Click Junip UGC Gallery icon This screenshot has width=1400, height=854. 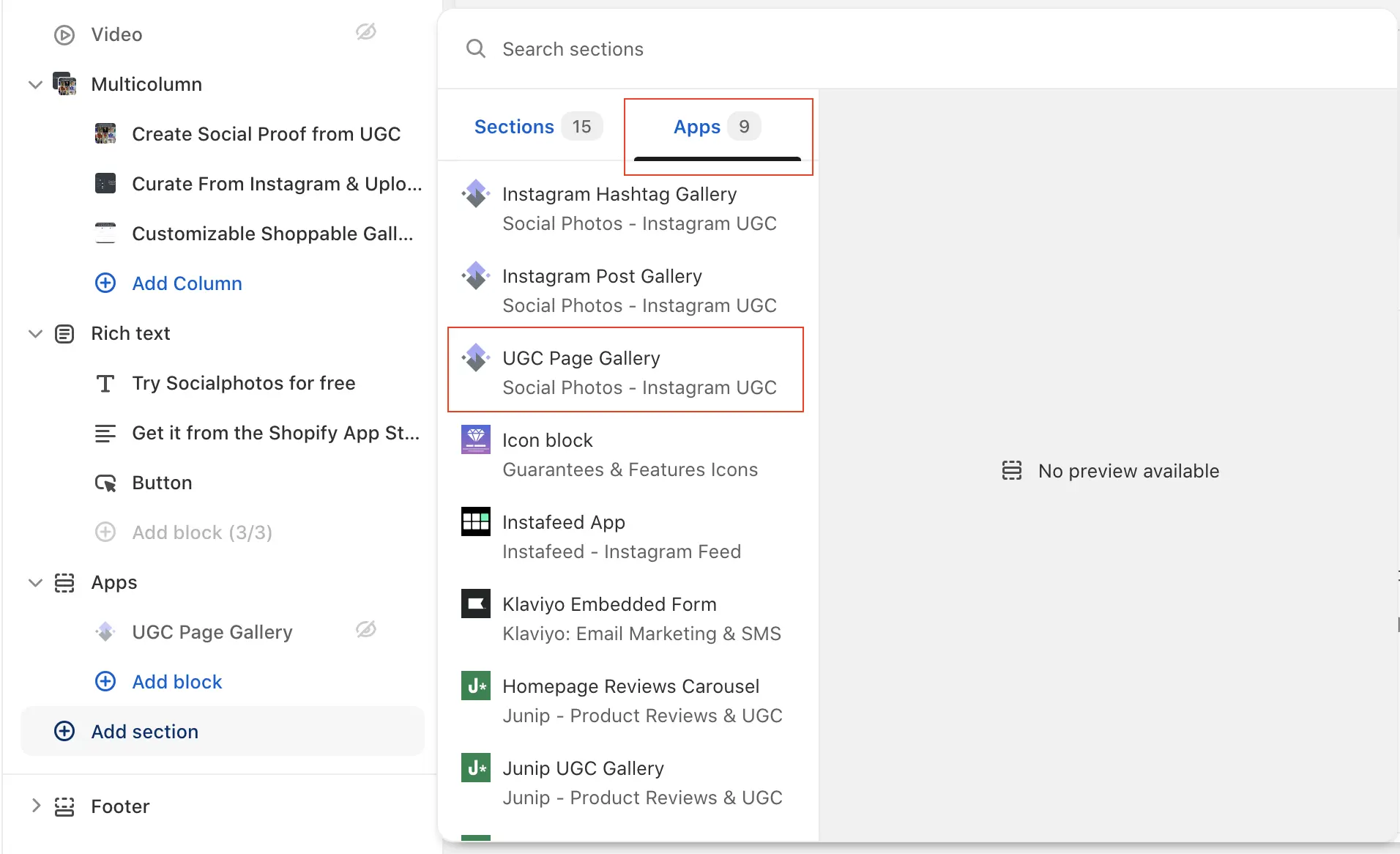coord(476,768)
